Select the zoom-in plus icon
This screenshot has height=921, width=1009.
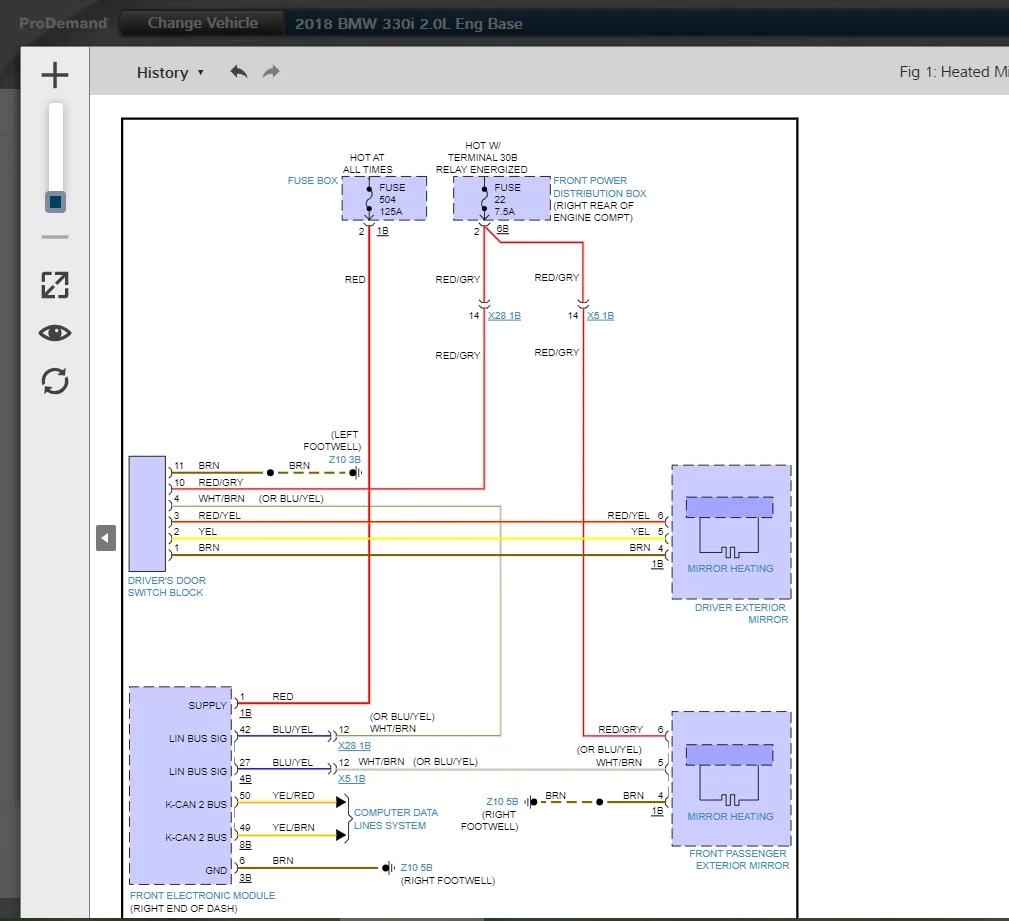point(55,74)
